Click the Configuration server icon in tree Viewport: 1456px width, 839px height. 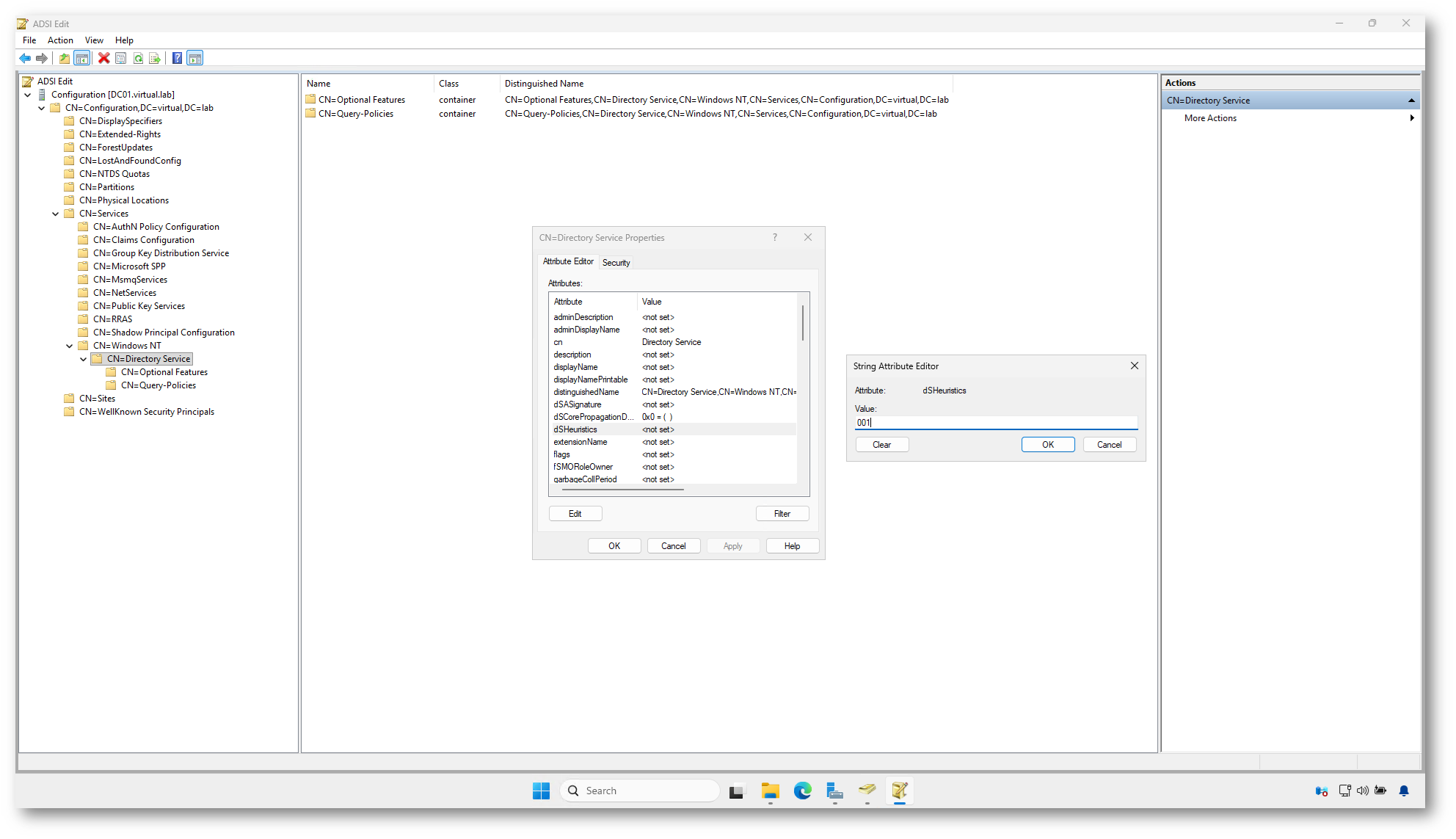tap(42, 95)
